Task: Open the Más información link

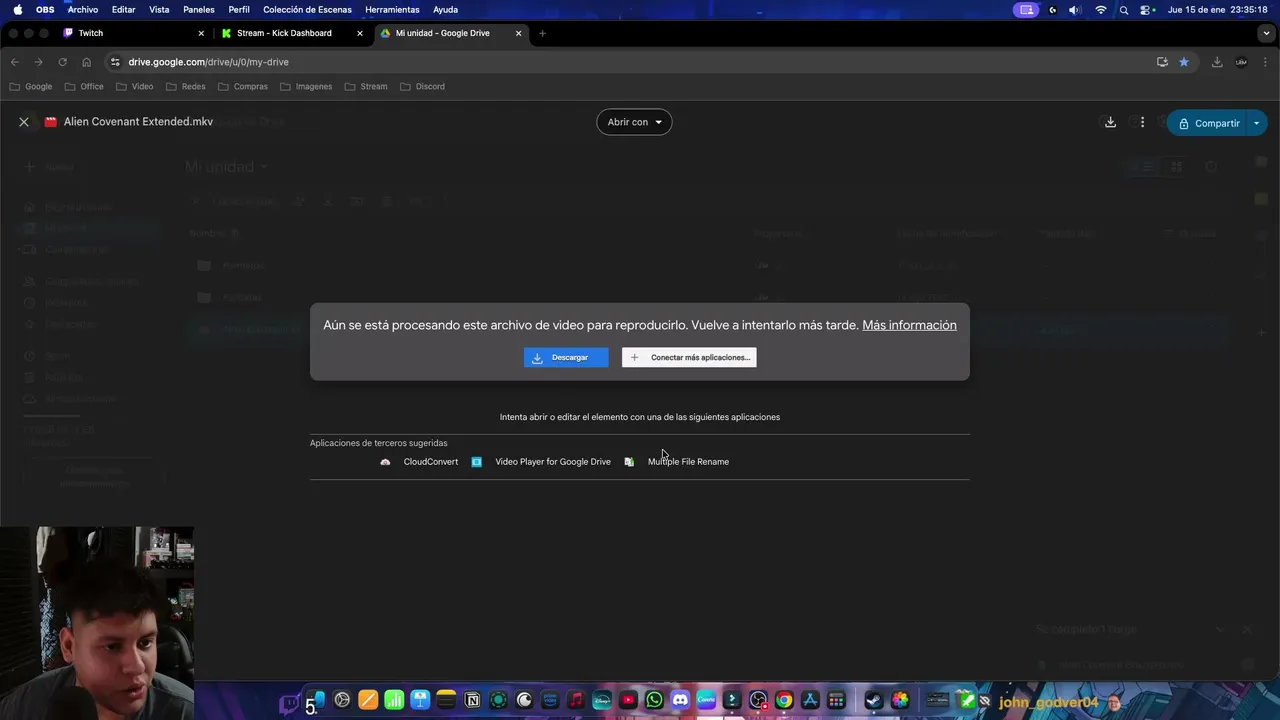Action: coord(909,325)
